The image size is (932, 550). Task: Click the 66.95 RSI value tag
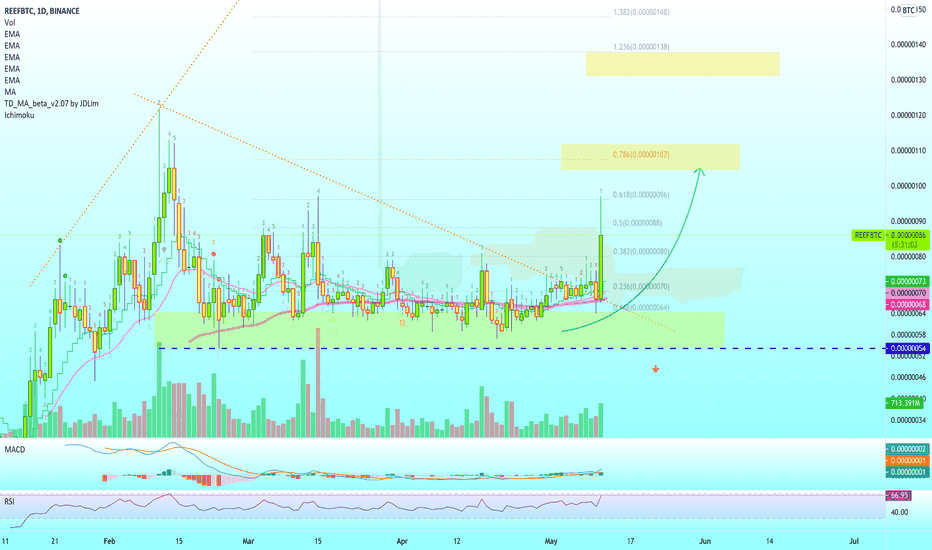(x=898, y=495)
